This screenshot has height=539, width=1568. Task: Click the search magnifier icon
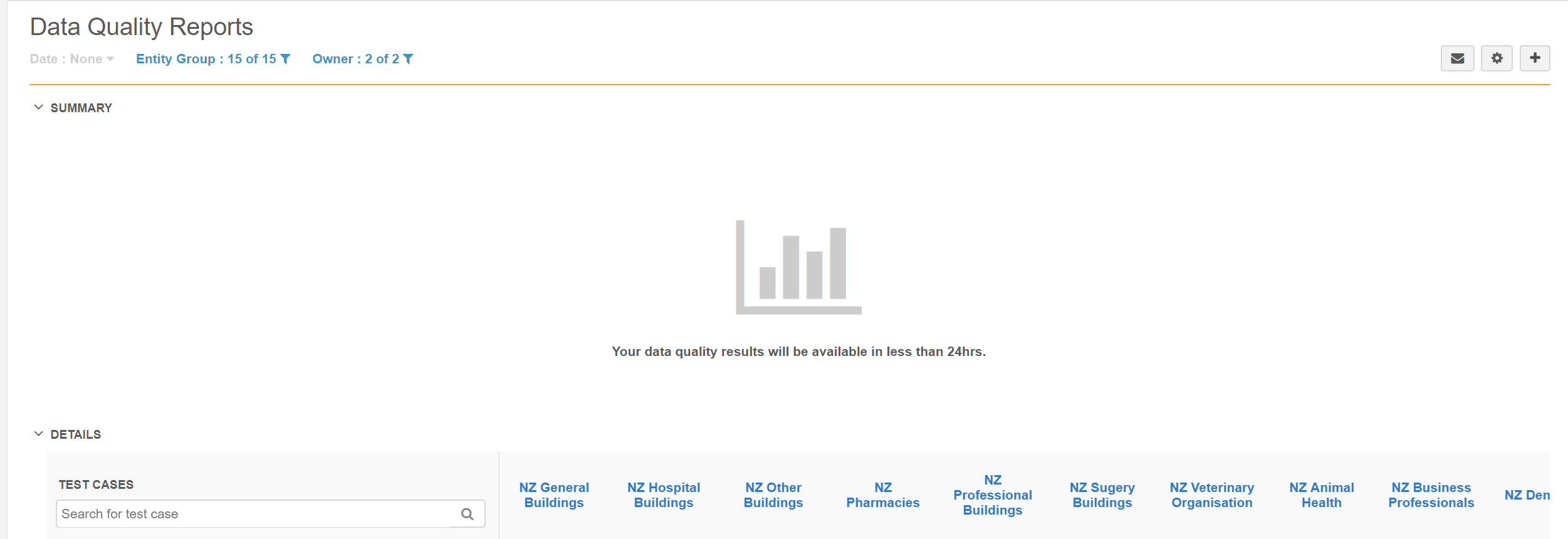pyautogui.click(x=467, y=514)
